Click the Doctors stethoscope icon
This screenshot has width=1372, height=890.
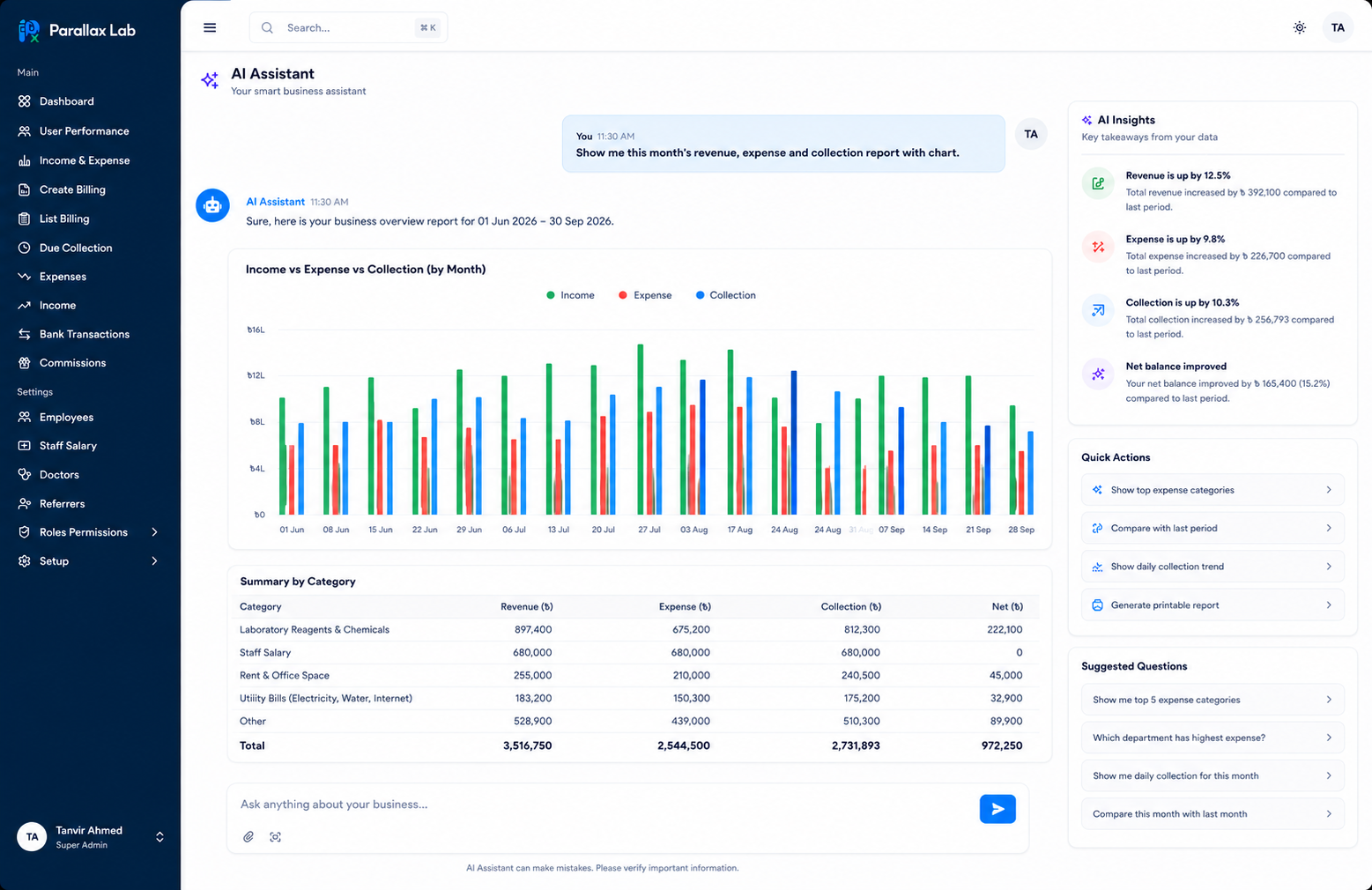[24, 474]
